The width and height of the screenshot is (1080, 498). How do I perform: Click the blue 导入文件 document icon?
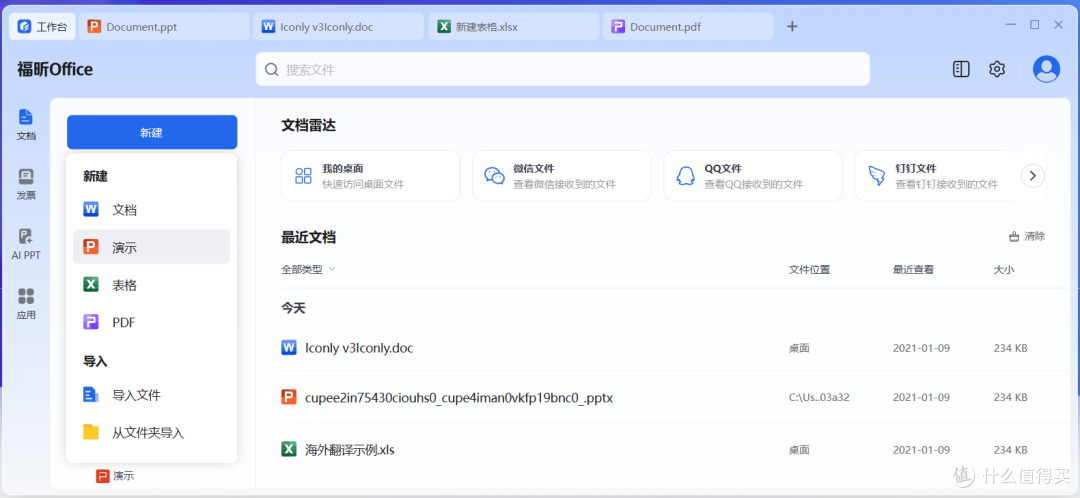(91, 395)
